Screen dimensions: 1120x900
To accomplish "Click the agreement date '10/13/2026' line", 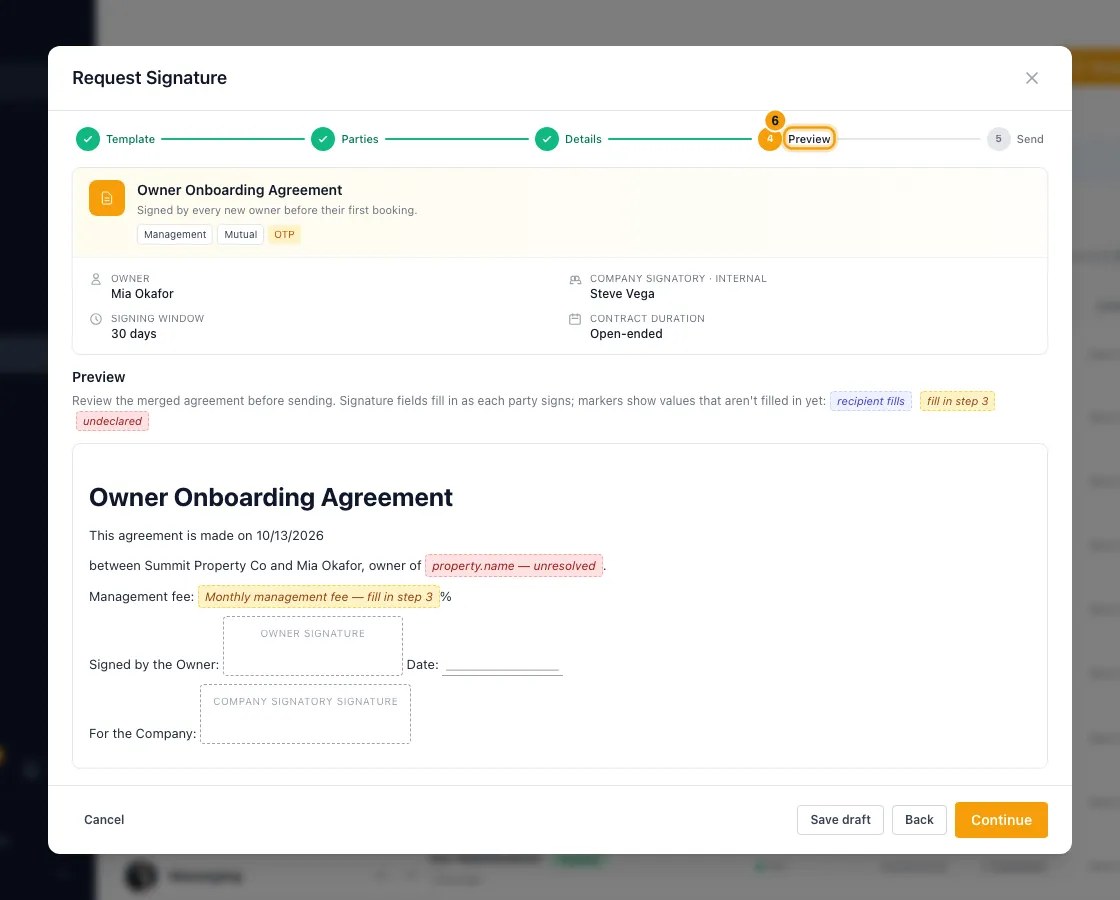I will [206, 536].
